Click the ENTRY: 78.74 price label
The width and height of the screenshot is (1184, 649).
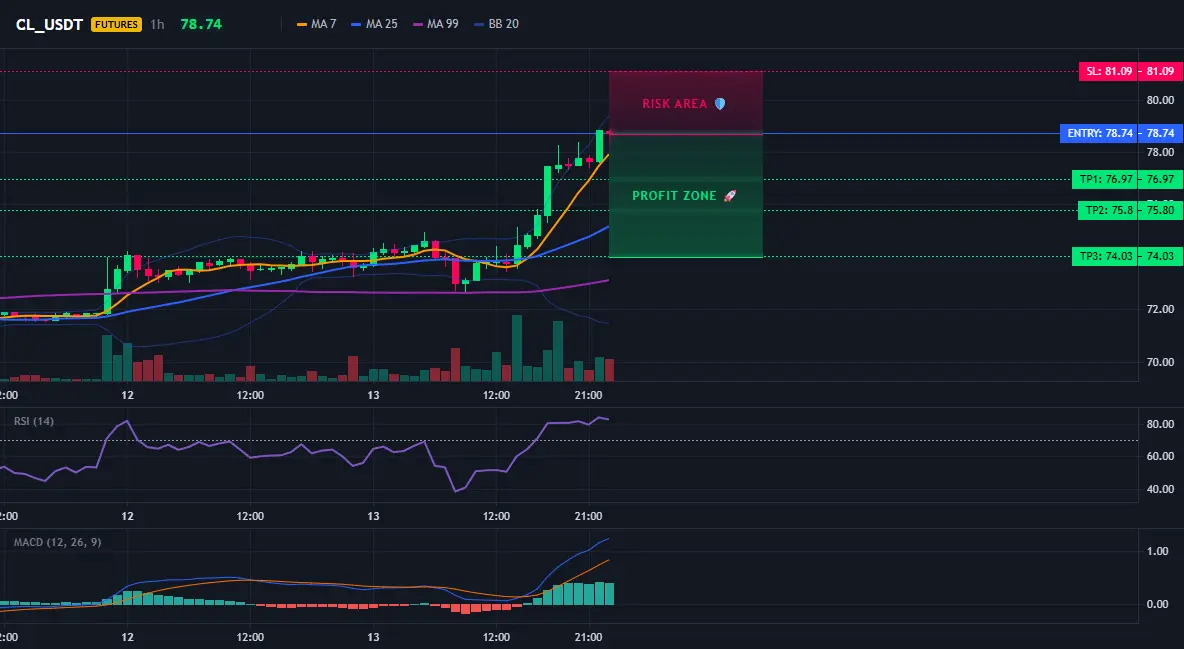click(x=1099, y=133)
